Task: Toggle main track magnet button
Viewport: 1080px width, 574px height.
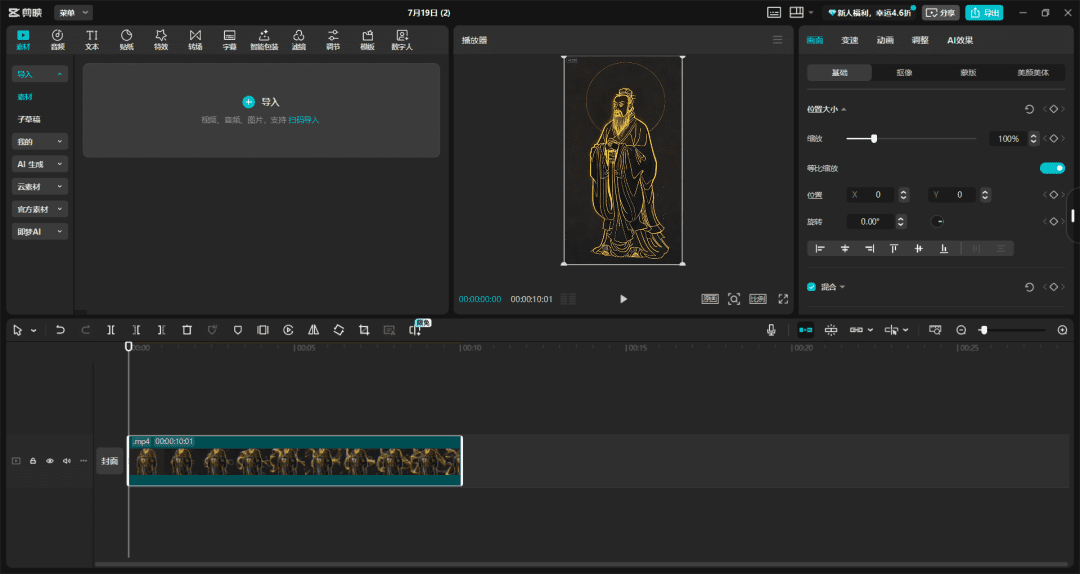Action: point(805,330)
